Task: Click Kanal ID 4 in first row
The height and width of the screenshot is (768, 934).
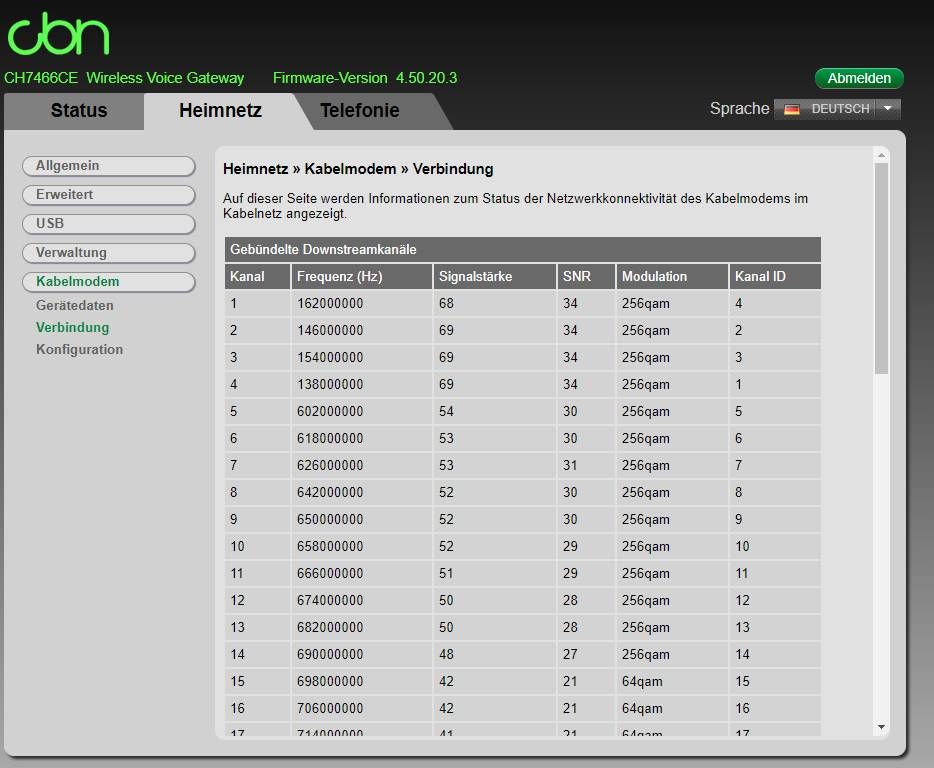Action: click(739, 303)
